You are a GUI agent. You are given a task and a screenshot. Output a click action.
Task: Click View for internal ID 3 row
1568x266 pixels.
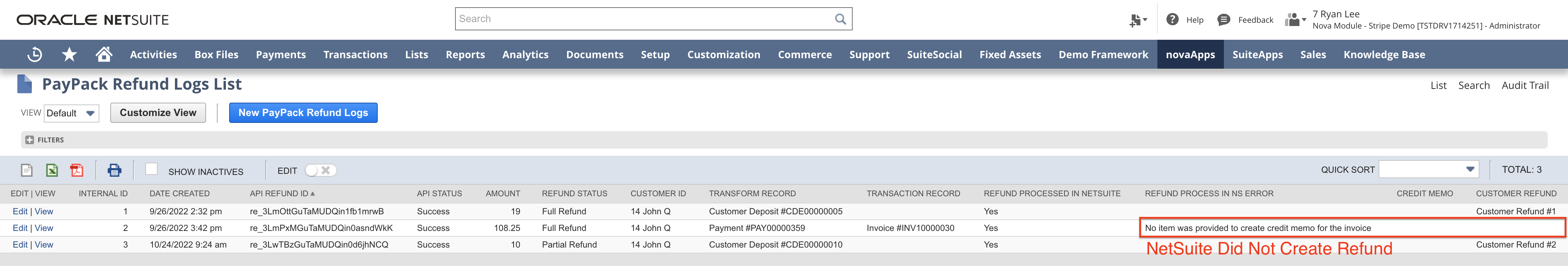[44, 244]
